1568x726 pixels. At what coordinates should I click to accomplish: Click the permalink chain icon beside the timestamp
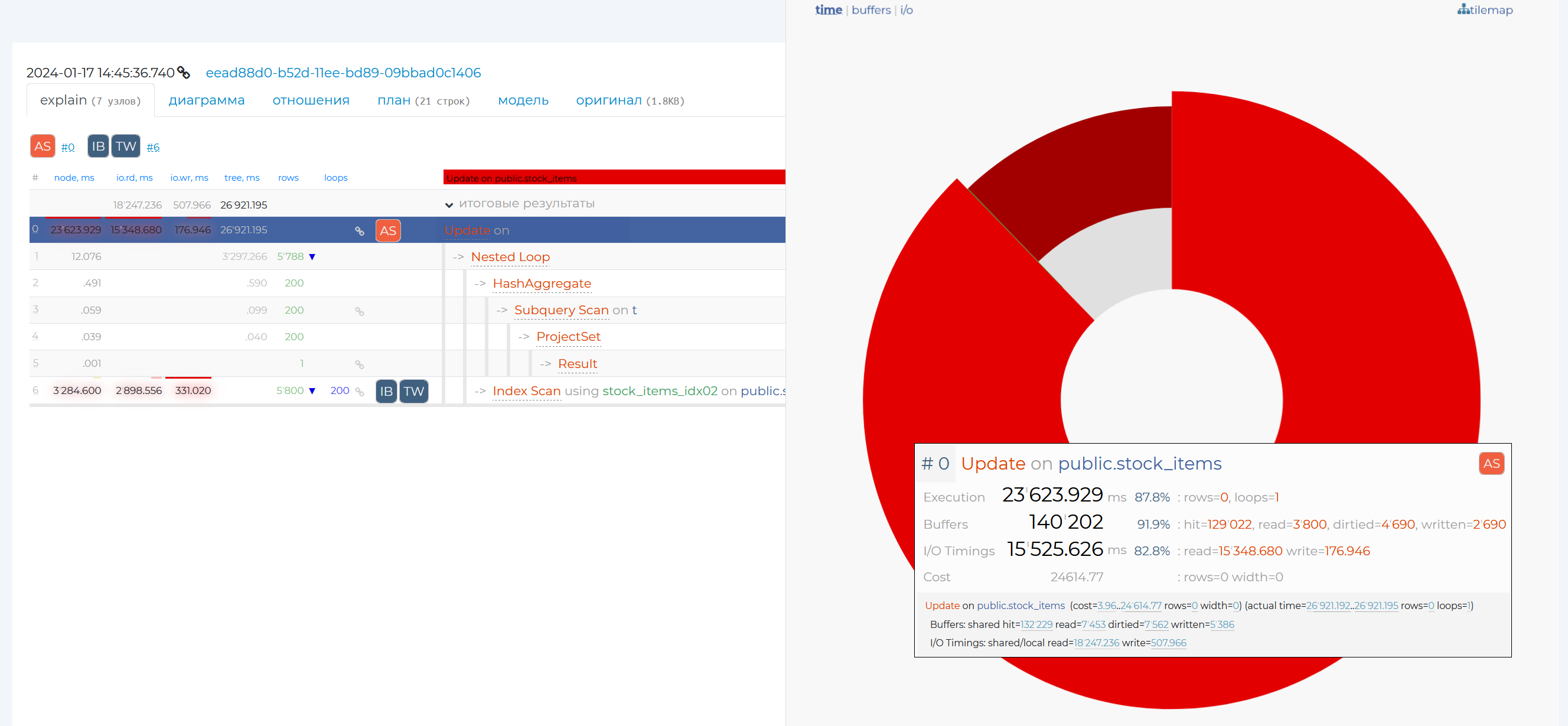[183, 73]
